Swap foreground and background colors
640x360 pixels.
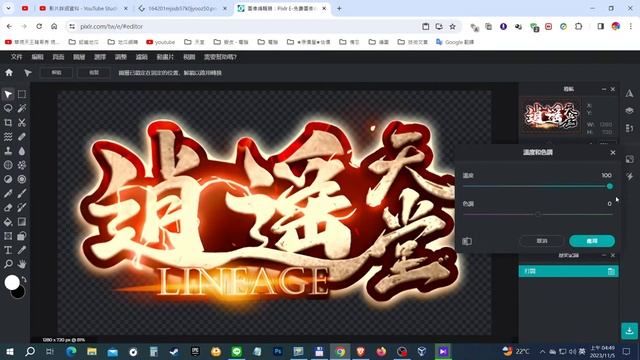click(x=24, y=280)
